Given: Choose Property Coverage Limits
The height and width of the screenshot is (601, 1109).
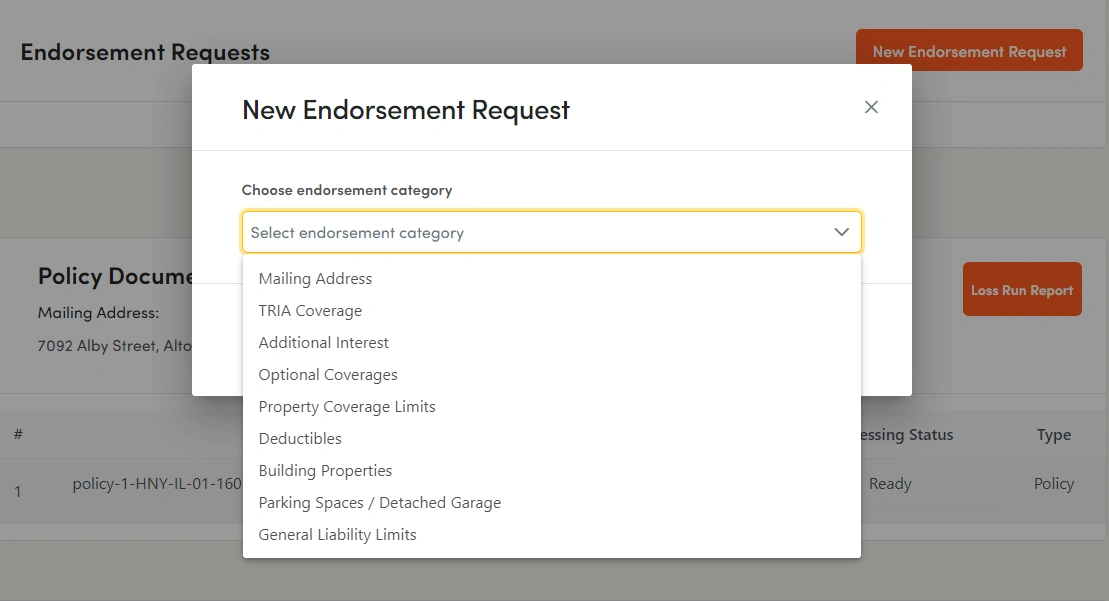Looking at the screenshot, I should (x=347, y=406).
